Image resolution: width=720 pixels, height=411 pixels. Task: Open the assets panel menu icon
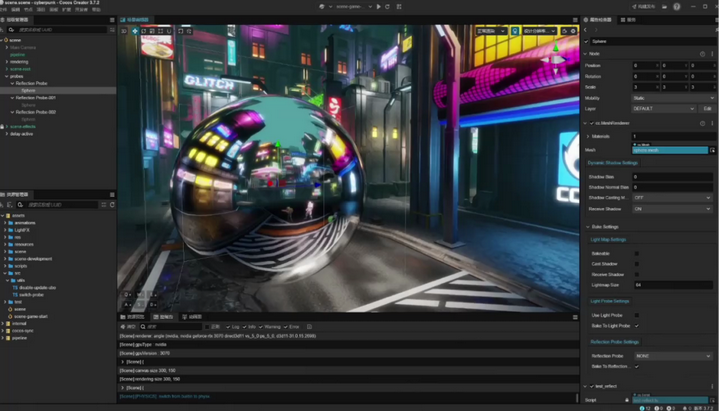click(x=112, y=195)
